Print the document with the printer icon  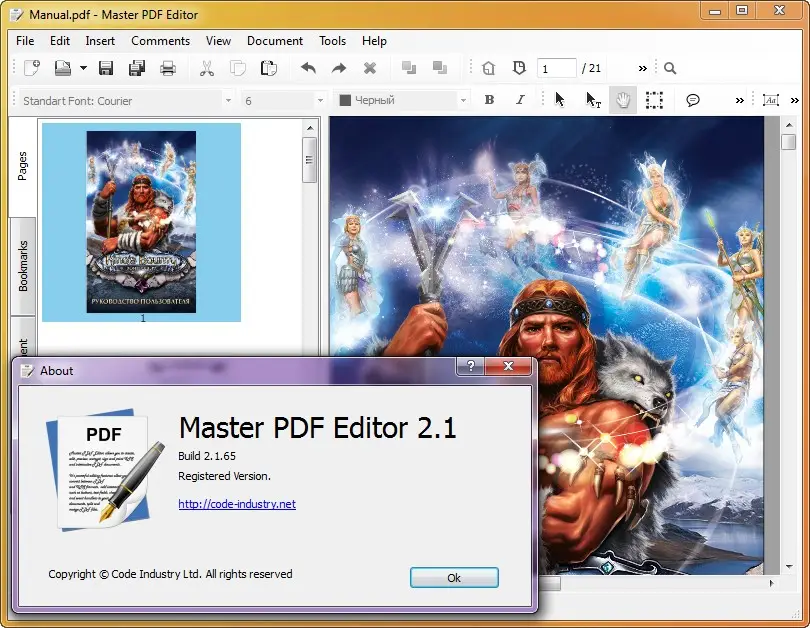167,68
